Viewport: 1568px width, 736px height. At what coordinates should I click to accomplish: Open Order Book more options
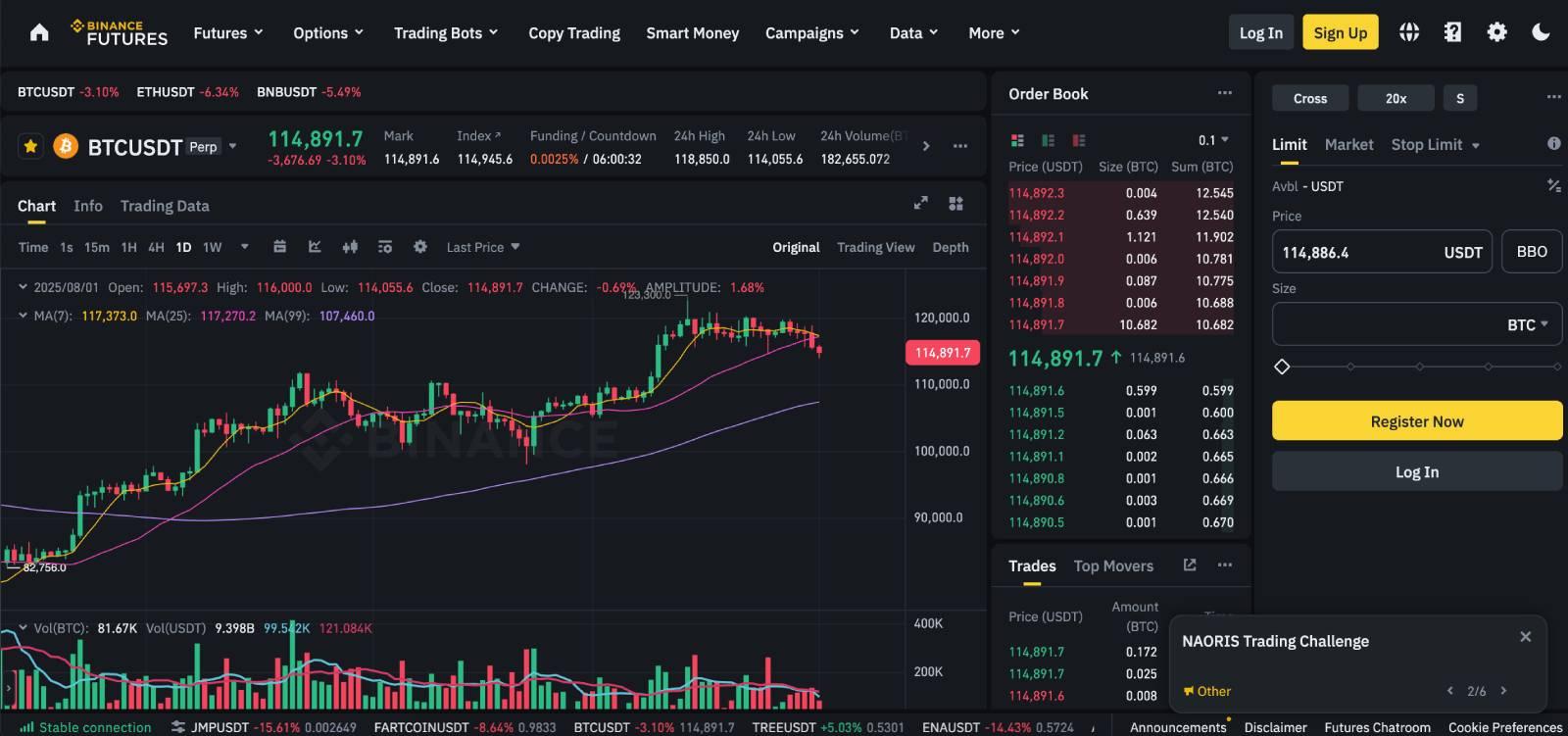click(1225, 93)
